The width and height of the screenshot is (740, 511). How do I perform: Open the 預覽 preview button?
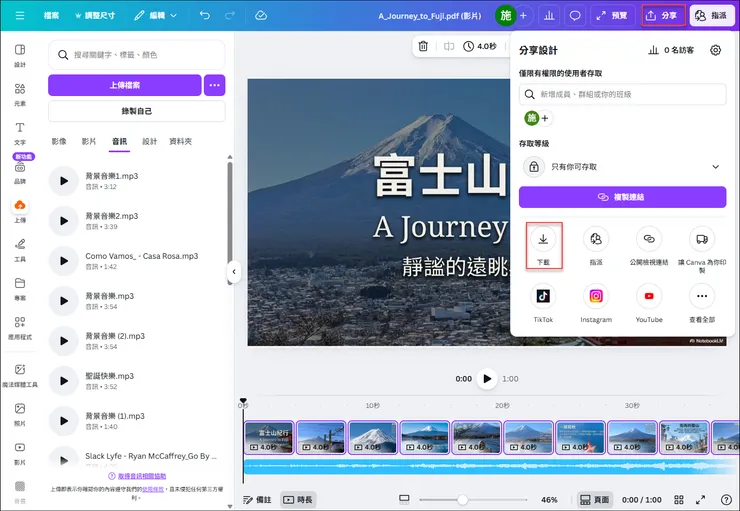coord(612,16)
